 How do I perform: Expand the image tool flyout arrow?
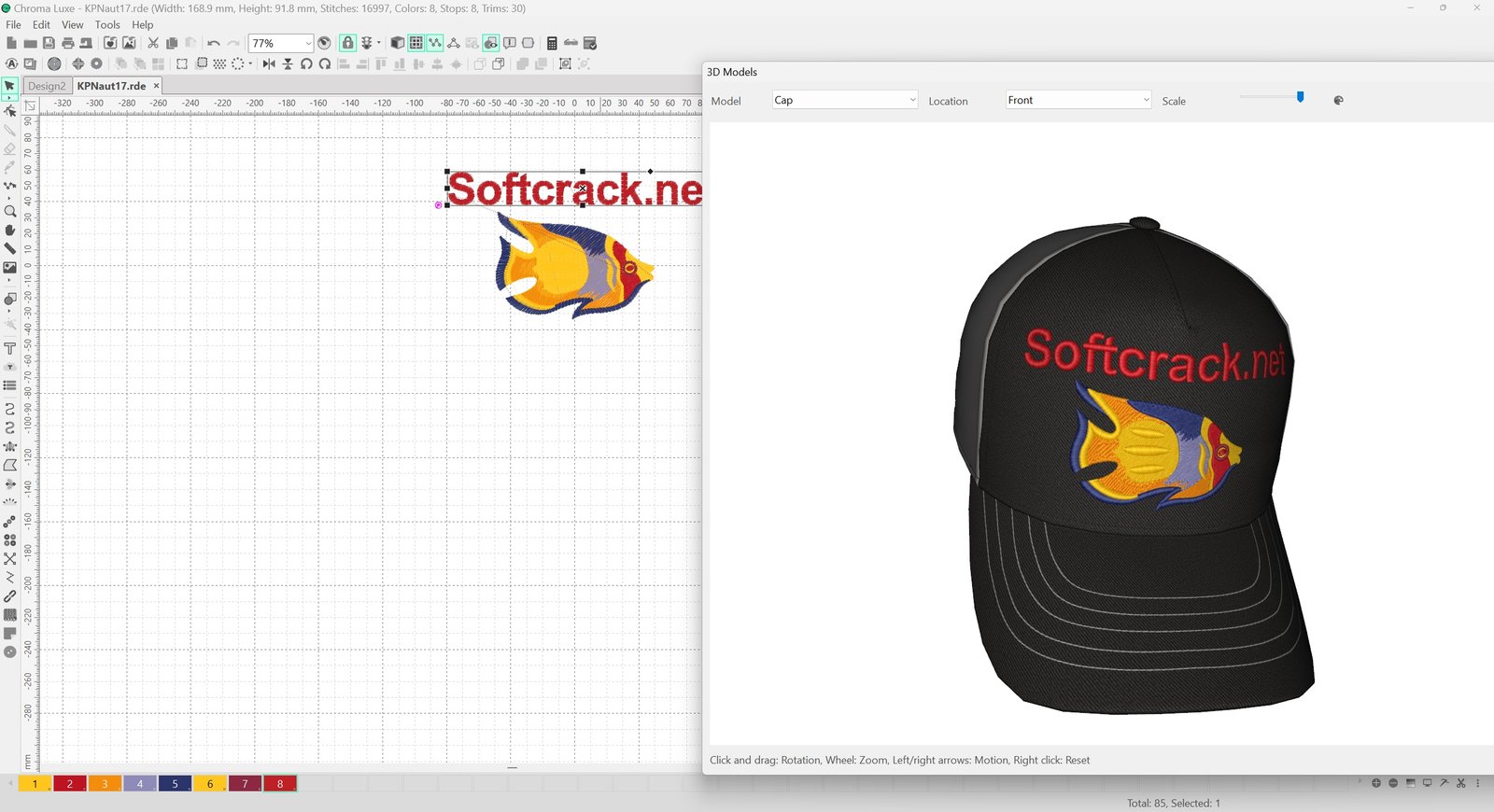pos(9,279)
